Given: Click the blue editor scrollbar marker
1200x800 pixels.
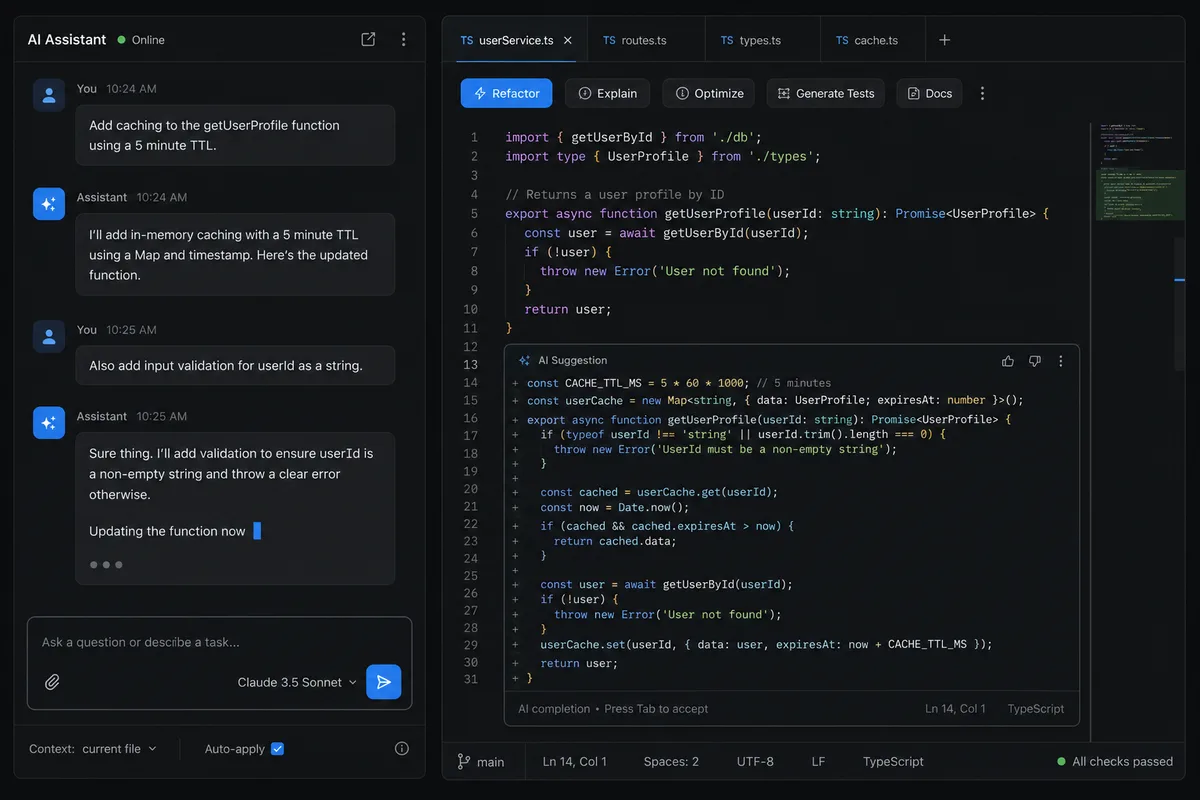Looking at the screenshot, I should pos(1179,280).
